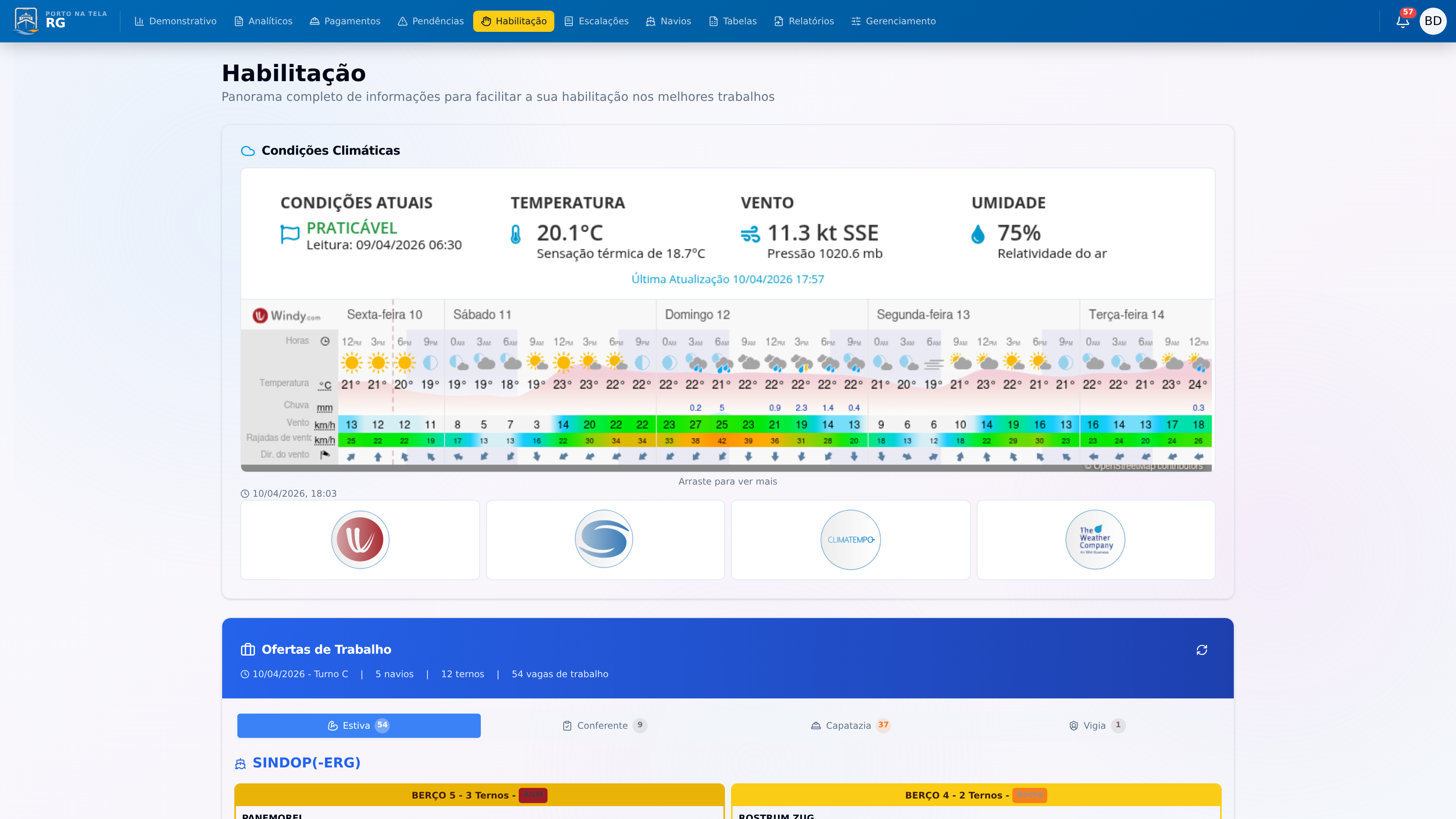Click Última Atualização 10/04/2026 17:57 text
The width and height of the screenshot is (1456, 819).
click(x=728, y=278)
